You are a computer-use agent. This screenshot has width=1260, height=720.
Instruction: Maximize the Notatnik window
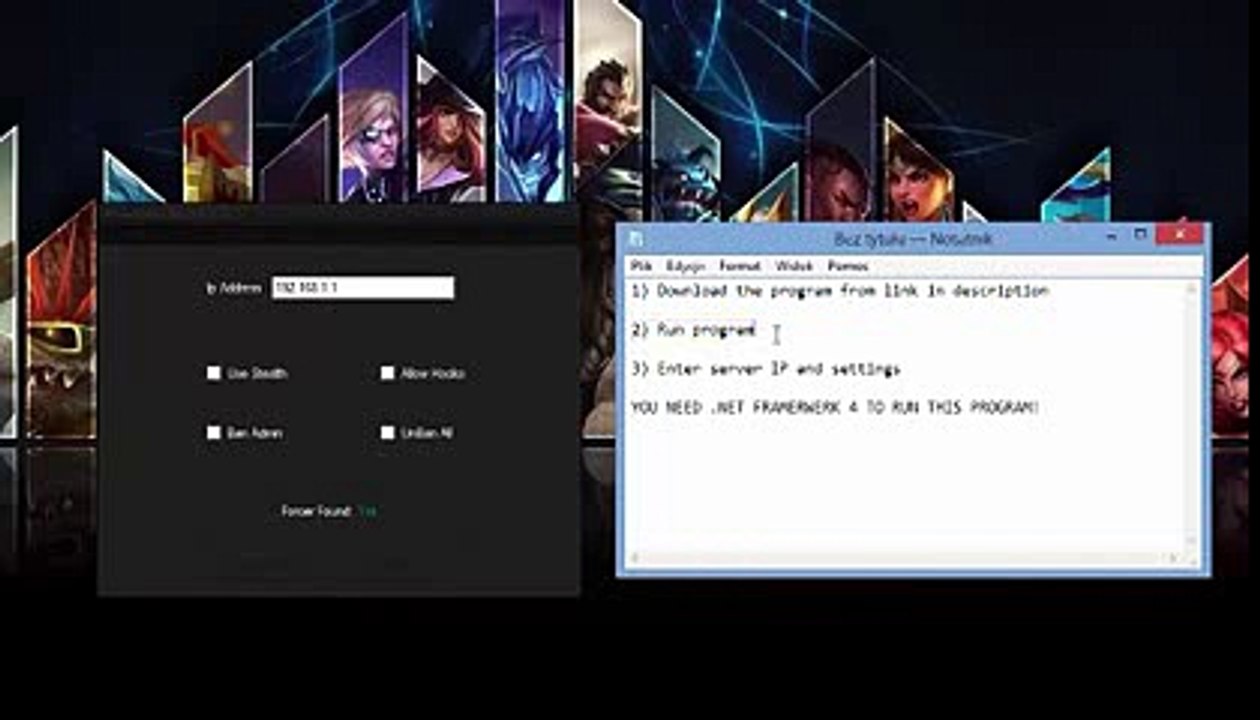(1140, 236)
